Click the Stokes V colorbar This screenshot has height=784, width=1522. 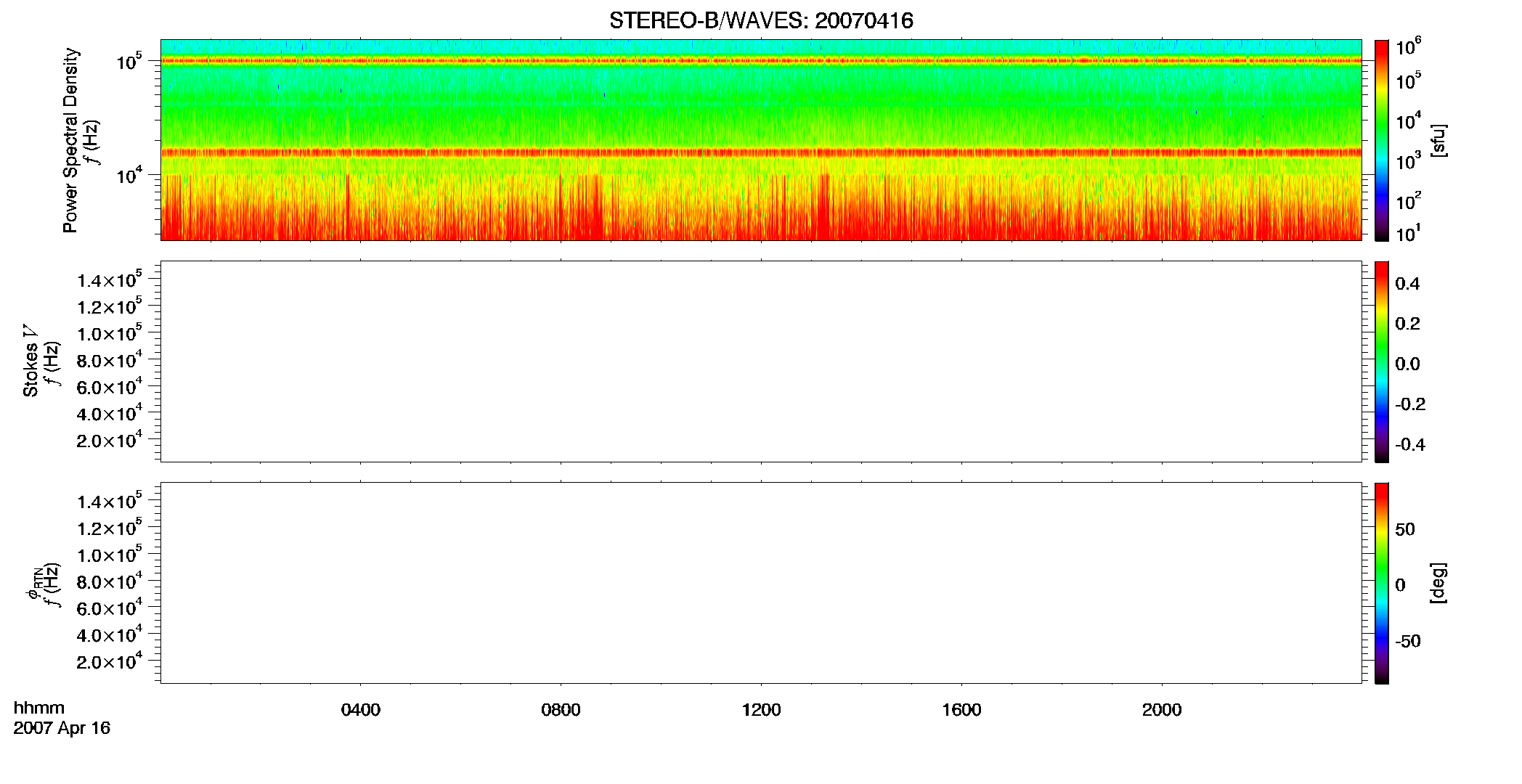tap(1382, 362)
